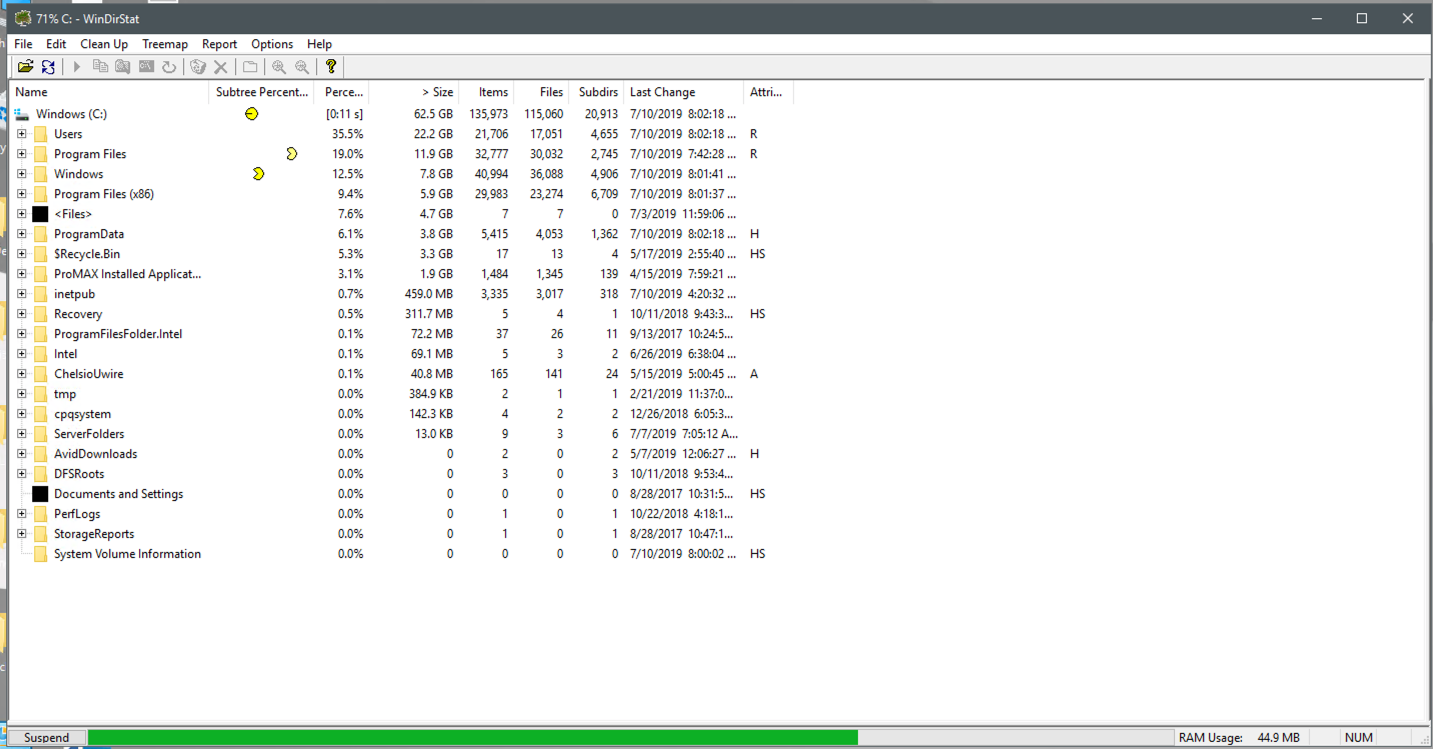Viewport: 1433px width, 749px height.
Task: Expand the Windows folder node
Action: 22,174
